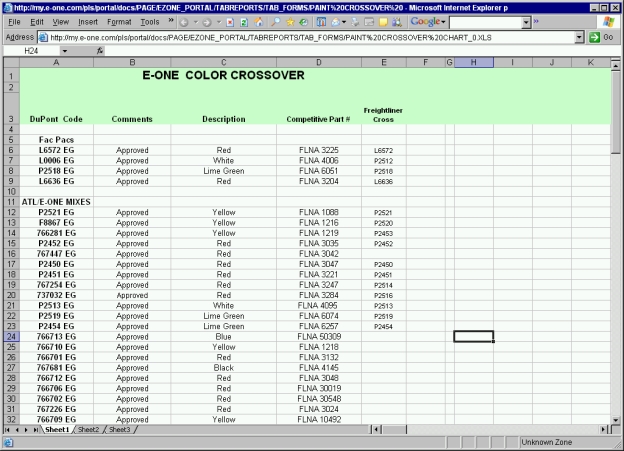The width and height of the screenshot is (624, 451).
Task: Open the Name Box dropdown next to H24
Action: [64, 51]
